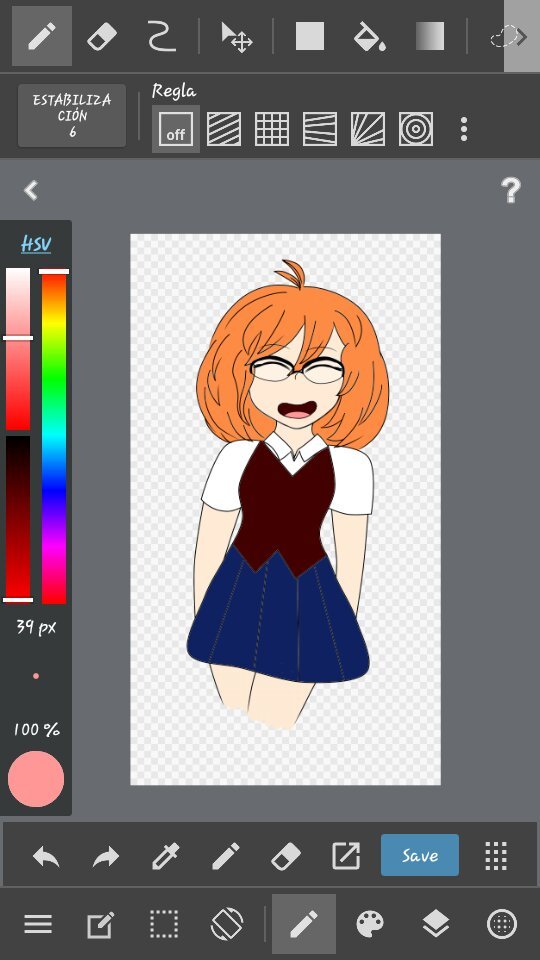
Task: Open the Estabilización 6 setting
Action: (72, 115)
